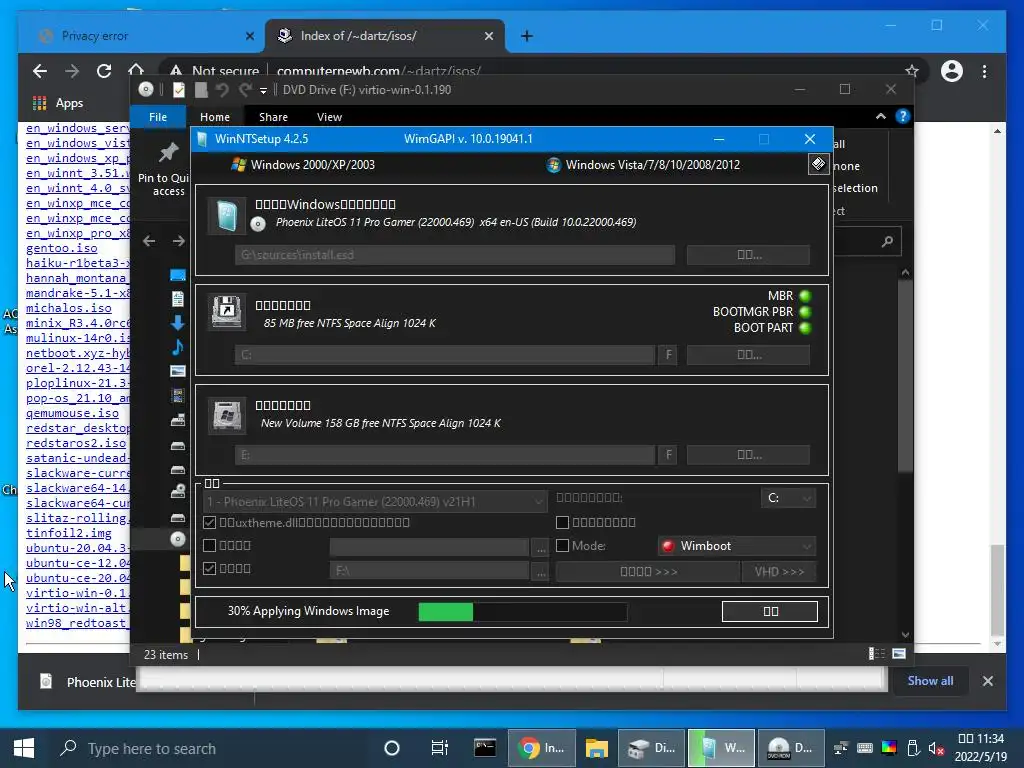The width and height of the screenshot is (1024, 768).
Task: Open the Explorer File menu
Action: coord(158,117)
